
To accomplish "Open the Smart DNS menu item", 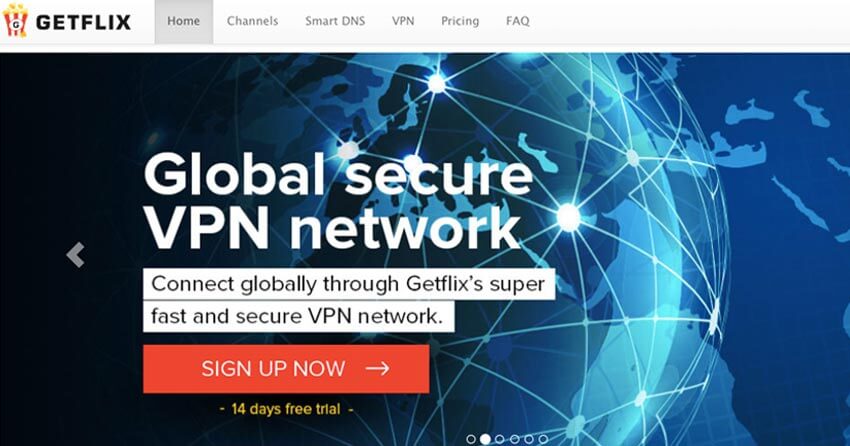I will click(x=335, y=21).
